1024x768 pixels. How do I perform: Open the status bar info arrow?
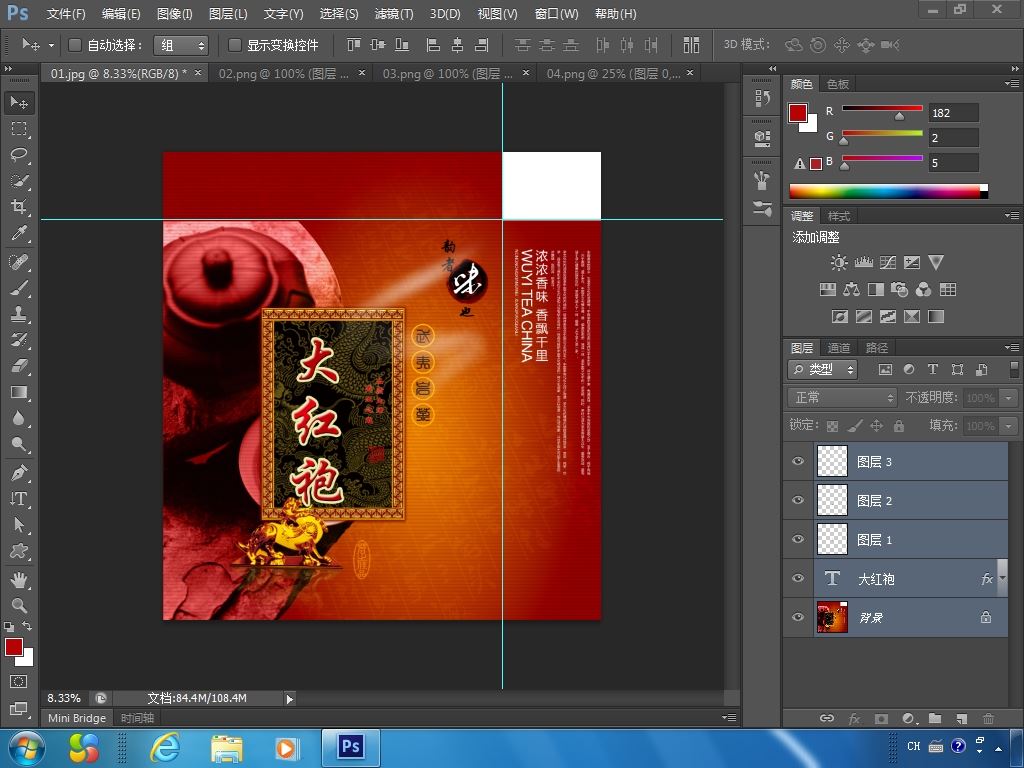(289, 699)
